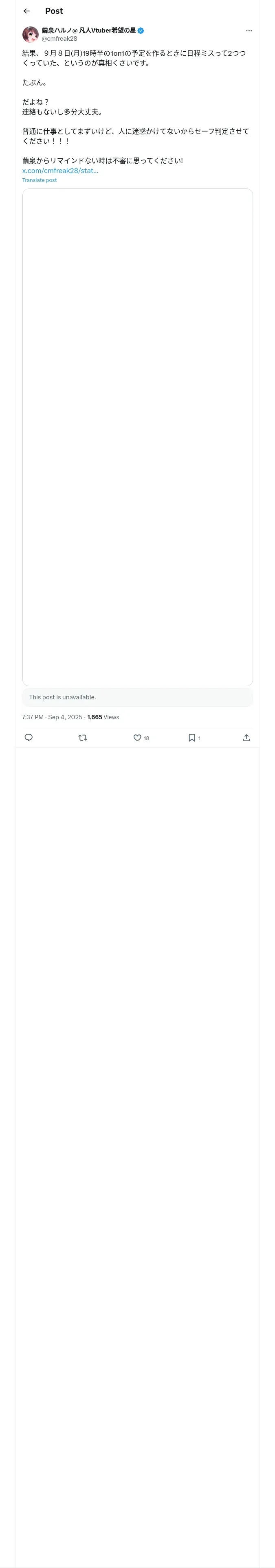The width and height of the screenshot is (275, 1568).
Task: Click Translate post
Action: coord(39,180)
